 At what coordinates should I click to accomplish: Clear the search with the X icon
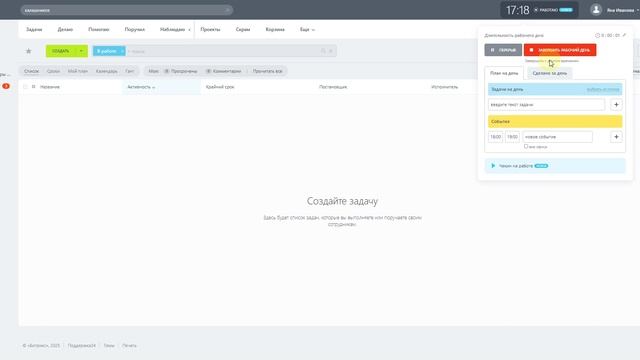pyautogui.click(x=331, y=51)
